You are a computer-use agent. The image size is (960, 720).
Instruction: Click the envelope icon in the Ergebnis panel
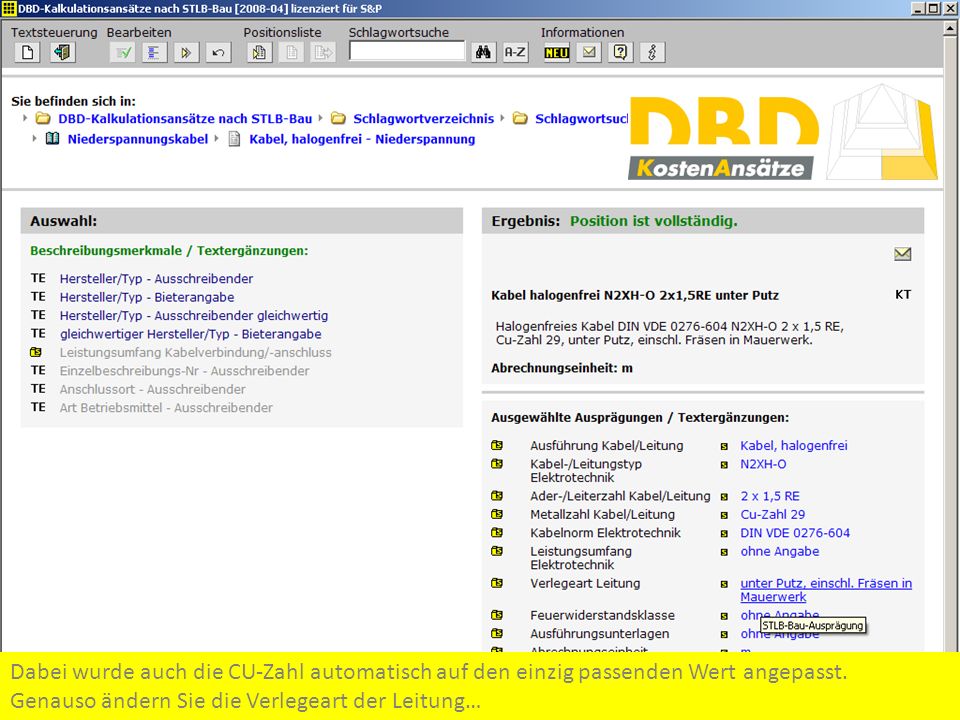(x=902, y=253)
